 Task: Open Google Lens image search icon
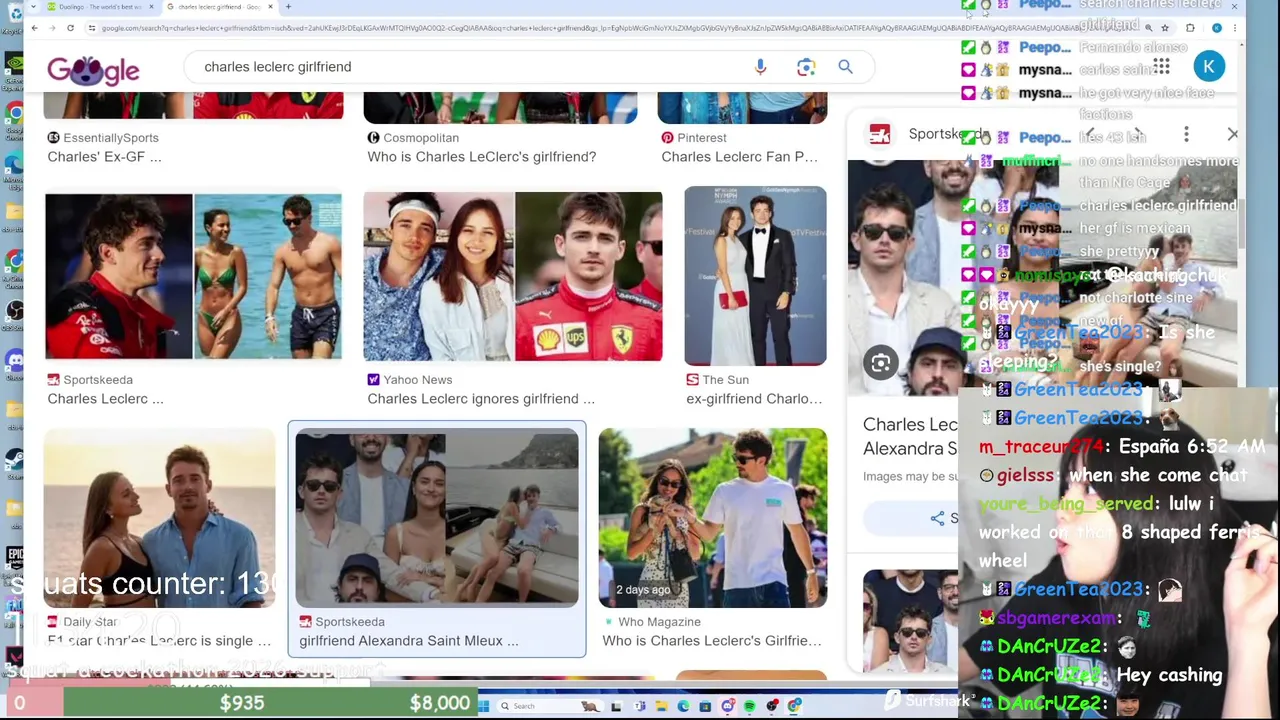(806, 67)
